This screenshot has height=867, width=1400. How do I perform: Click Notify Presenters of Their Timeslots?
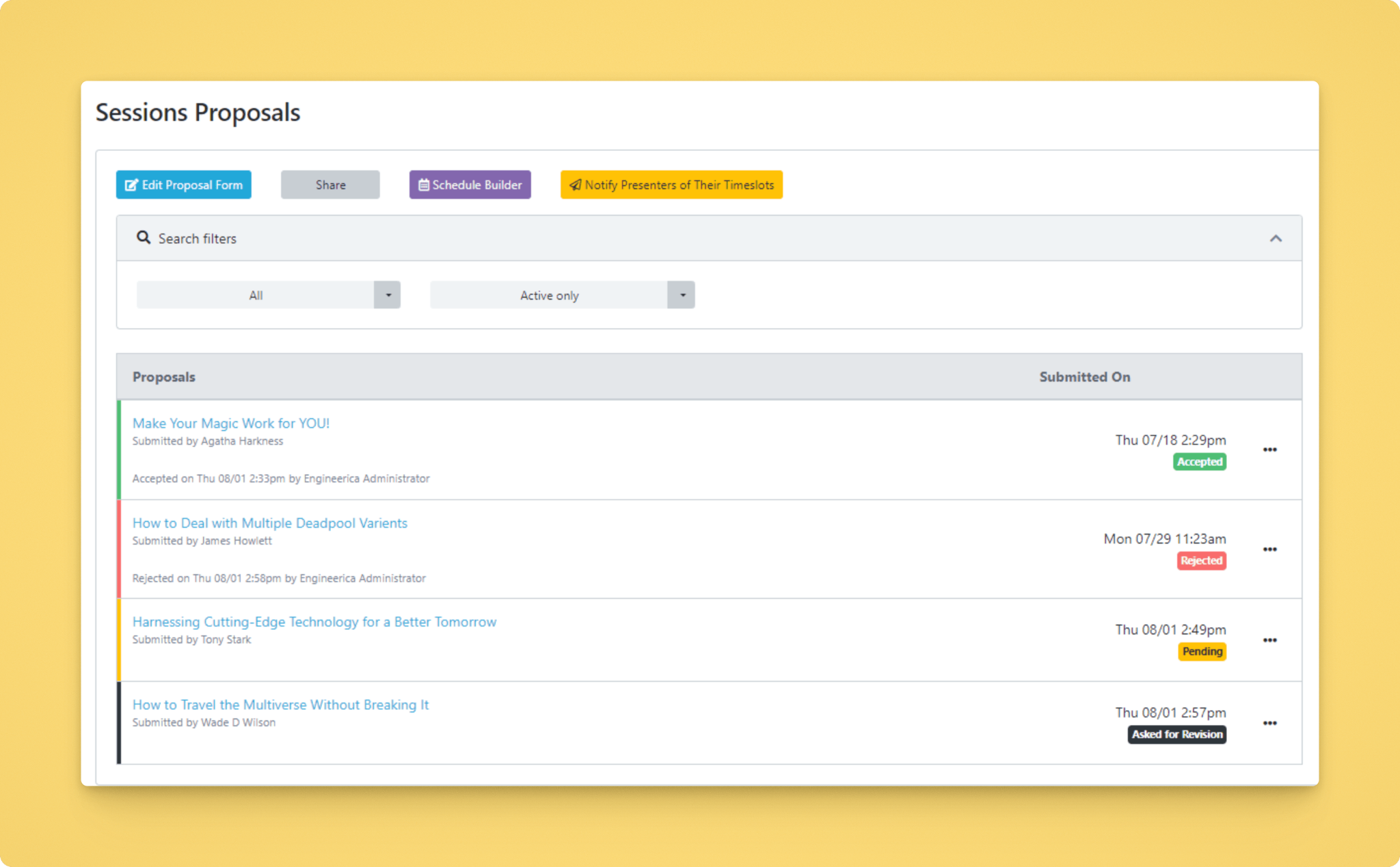[671, 184]
